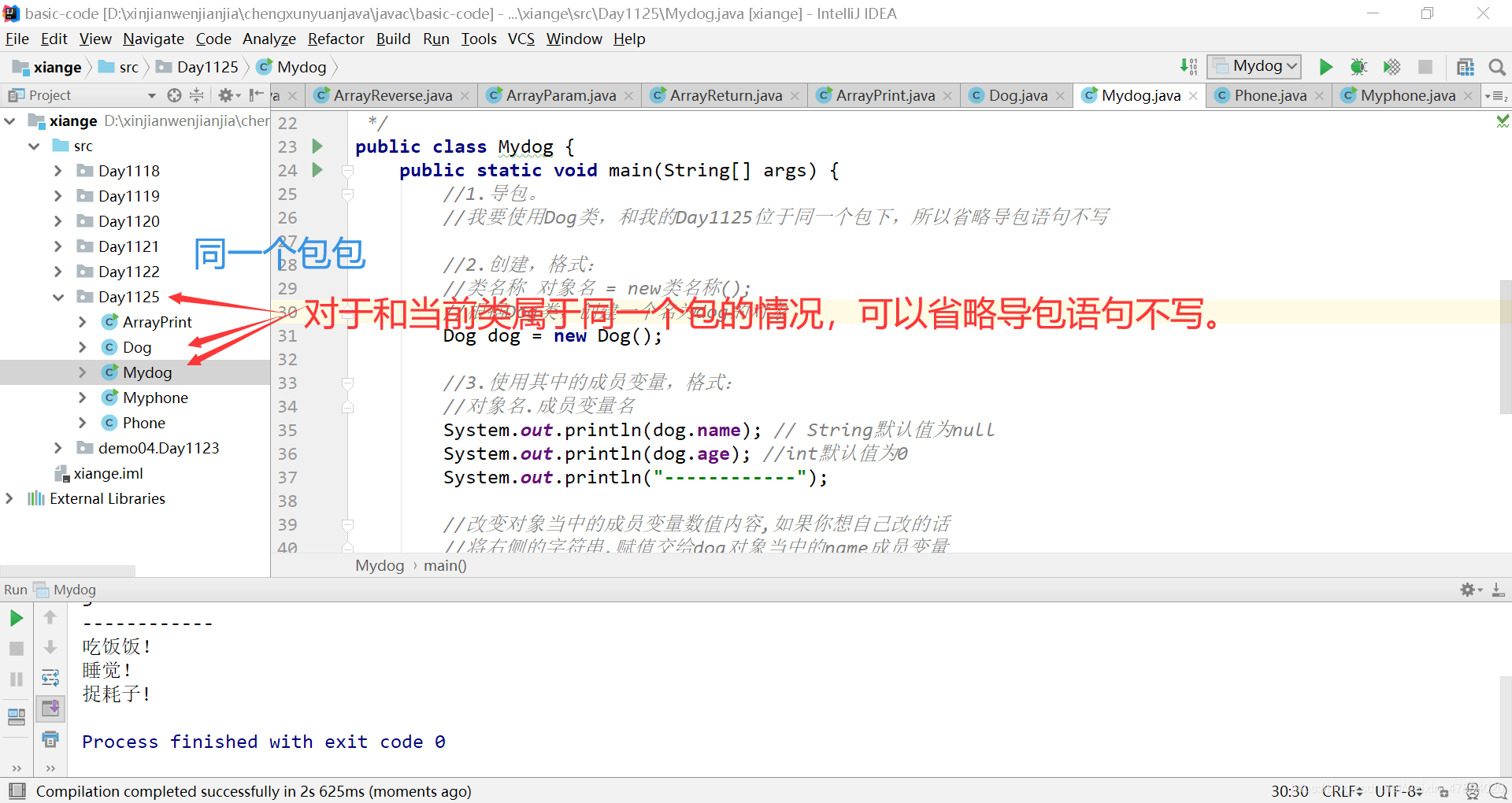This screenshot has width=1512, height=803.
Task: Open the Mydog run configuration dropdown
Action: point(1254,66)
